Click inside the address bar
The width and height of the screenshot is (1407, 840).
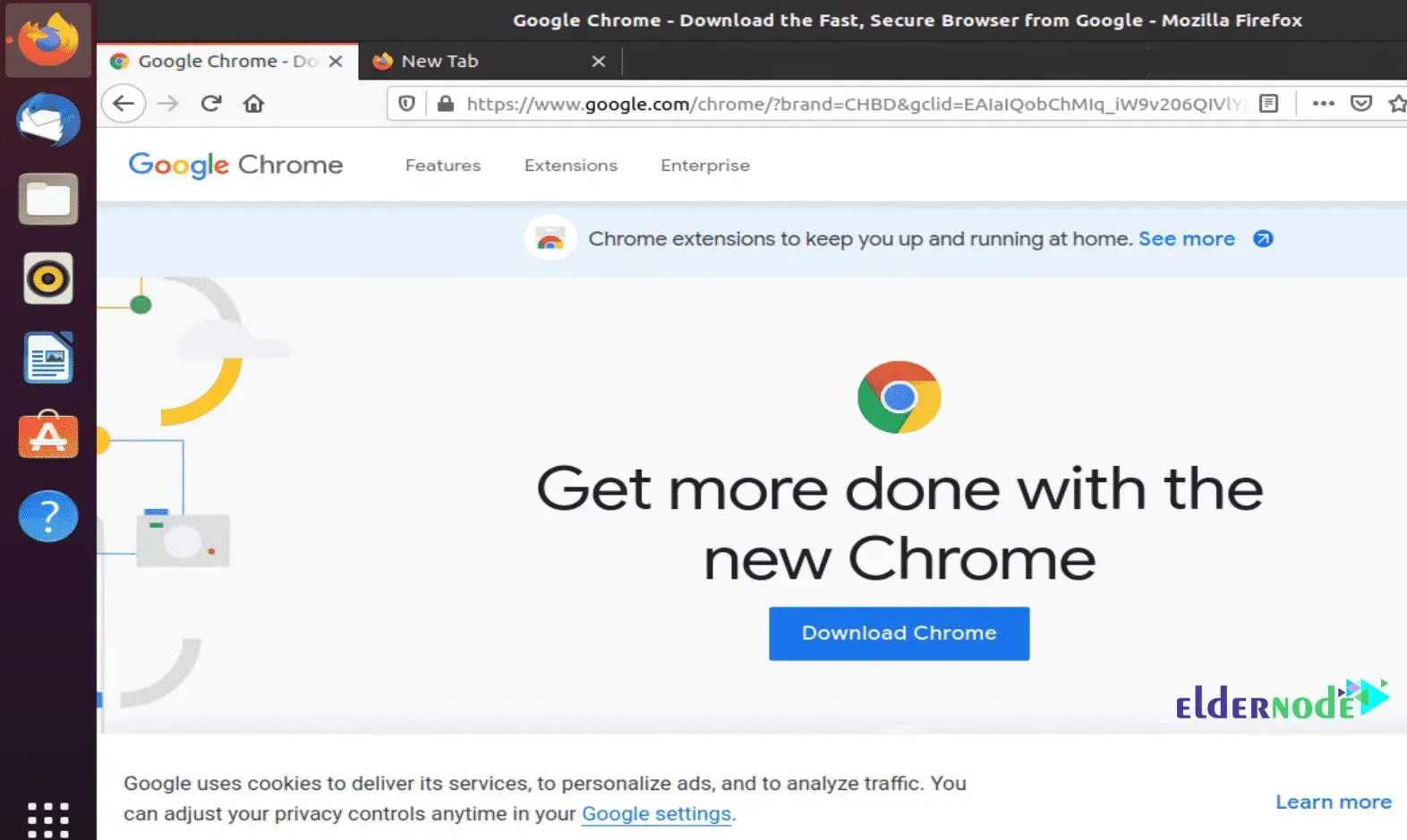click(x=806, y=103)
